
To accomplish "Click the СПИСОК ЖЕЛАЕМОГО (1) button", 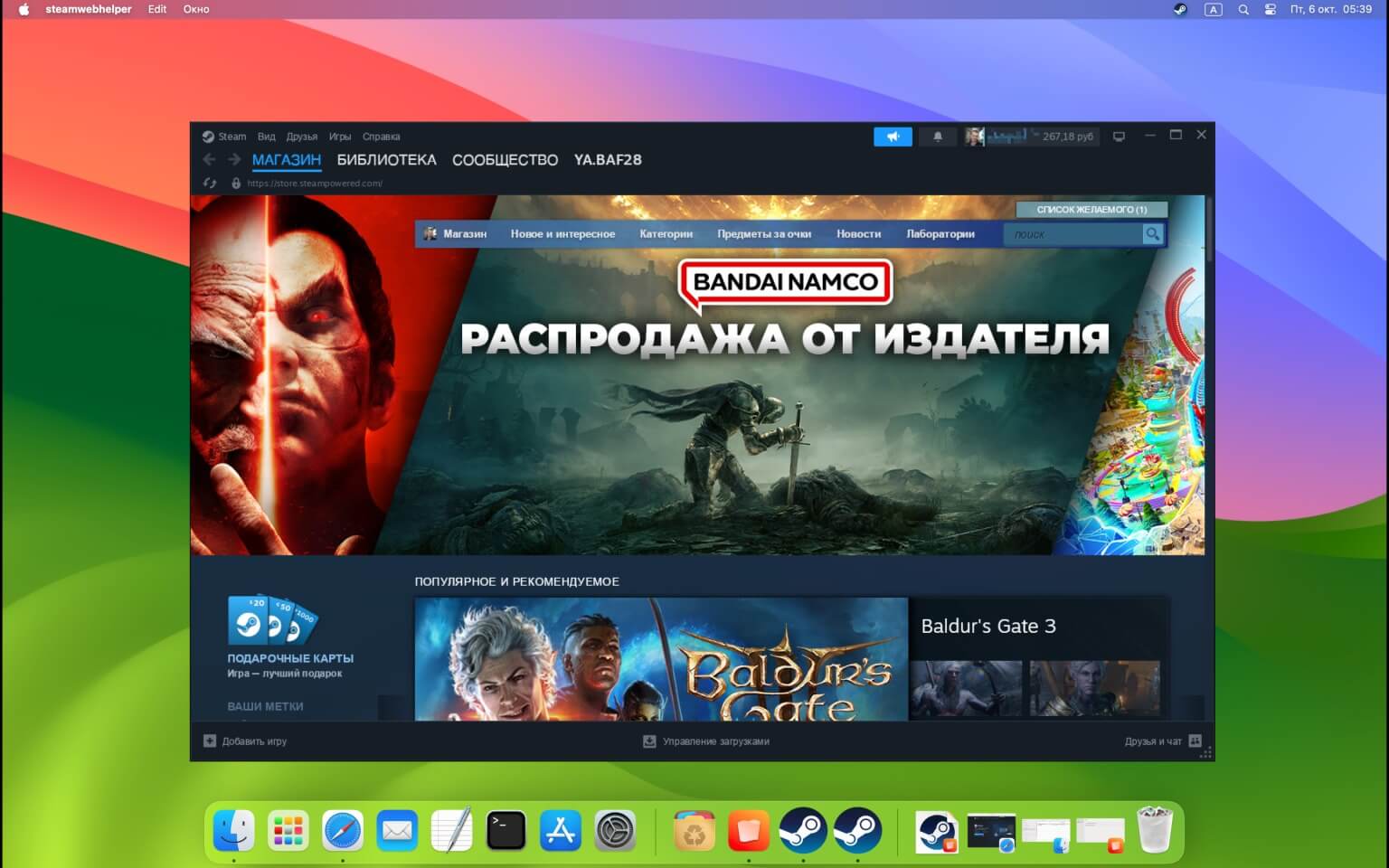I will click(1091, 210).
